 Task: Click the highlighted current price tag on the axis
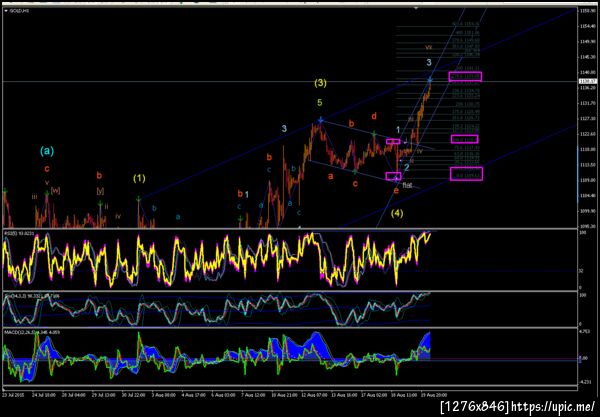588,81
